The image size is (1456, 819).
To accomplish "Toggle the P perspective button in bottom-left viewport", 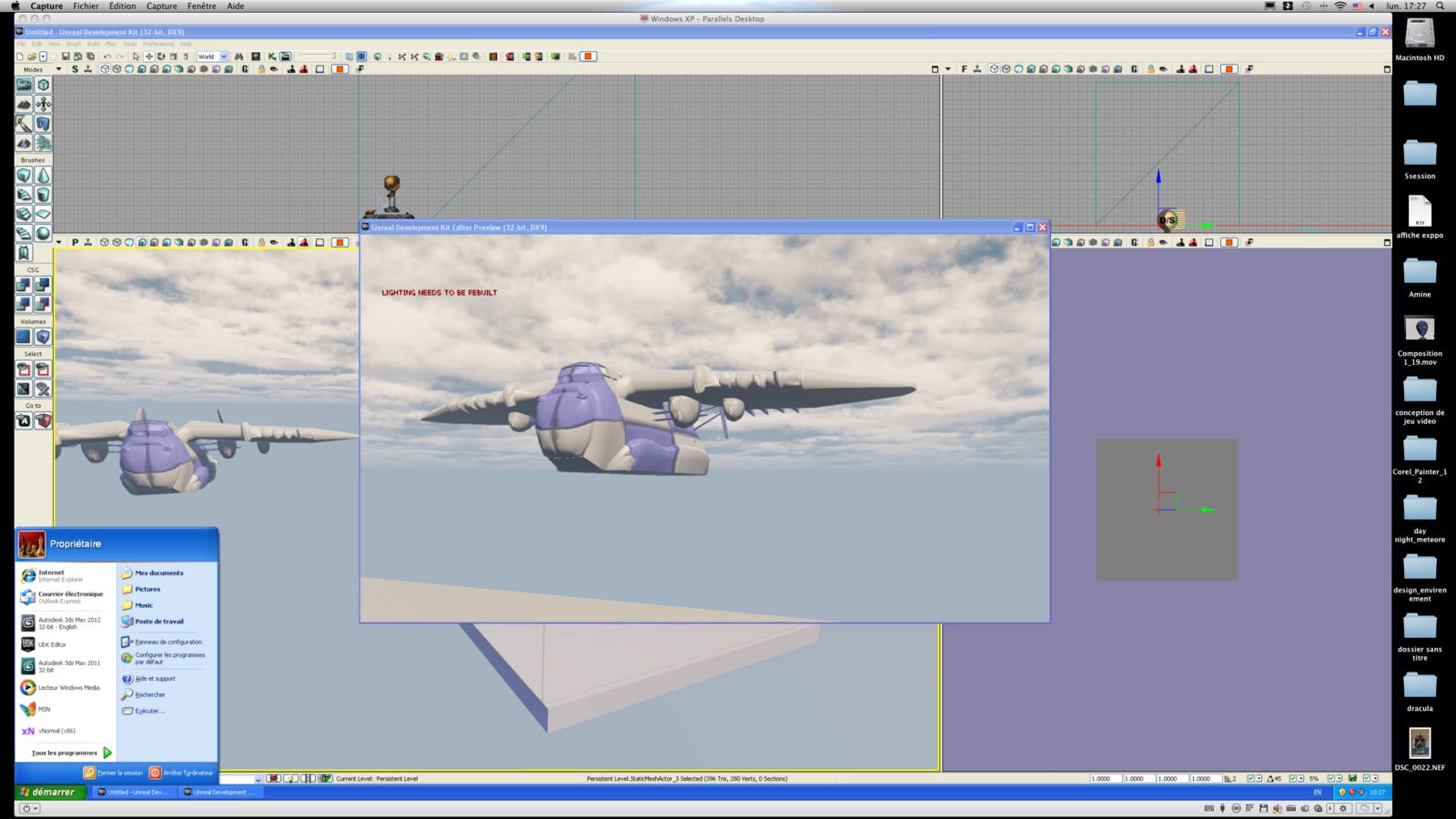I will click(x=75, y=243).
